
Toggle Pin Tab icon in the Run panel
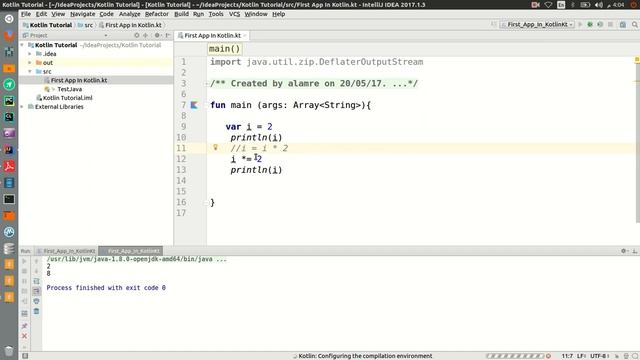tap(24, 326)
